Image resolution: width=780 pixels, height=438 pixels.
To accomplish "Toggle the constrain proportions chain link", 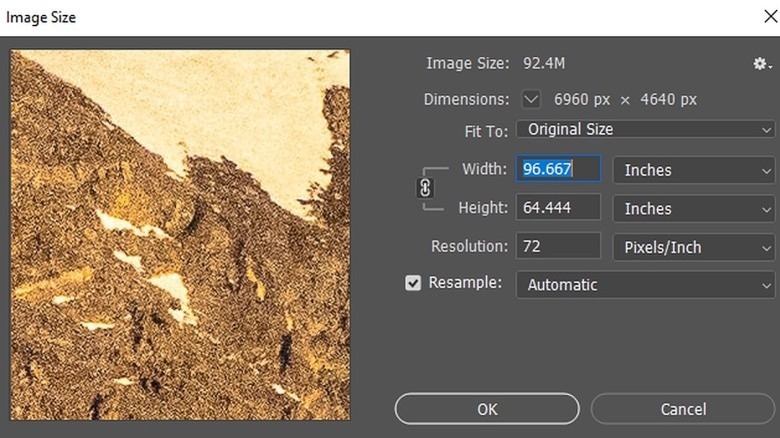I will pos(425,188).
